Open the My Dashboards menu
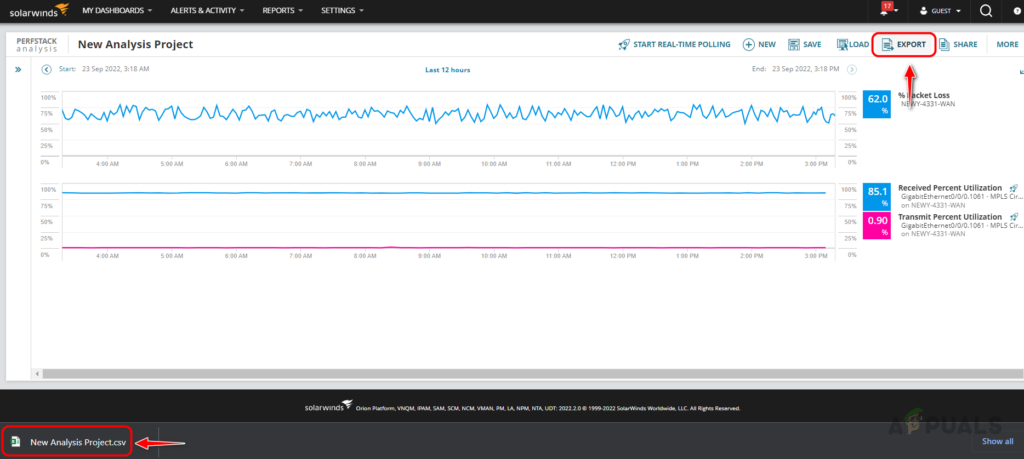 [118, 10]
